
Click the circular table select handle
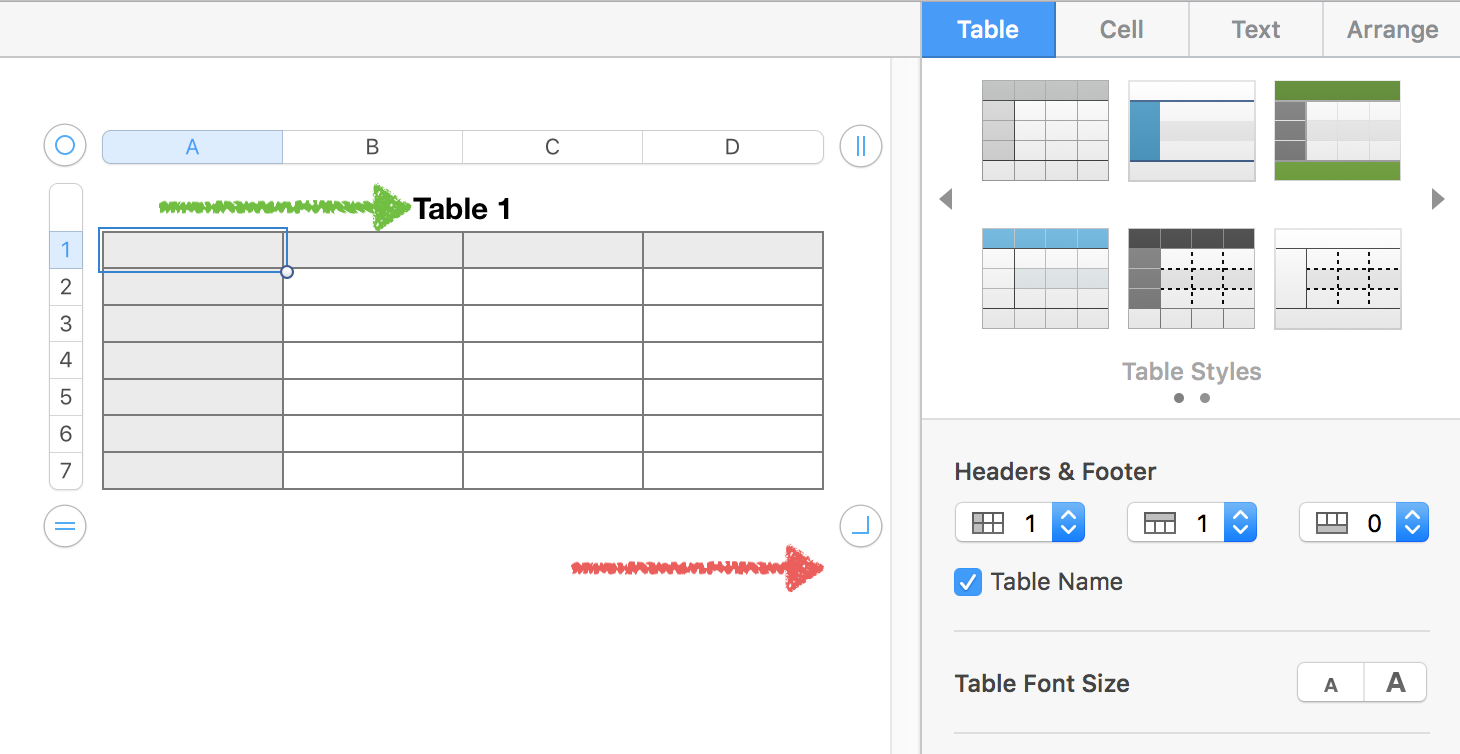65,146
